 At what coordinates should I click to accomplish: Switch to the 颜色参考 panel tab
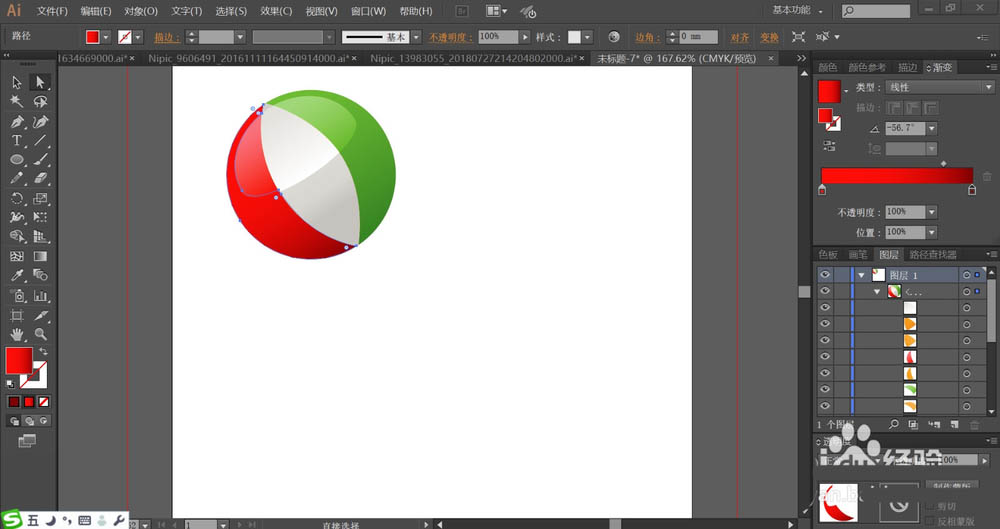867,68
